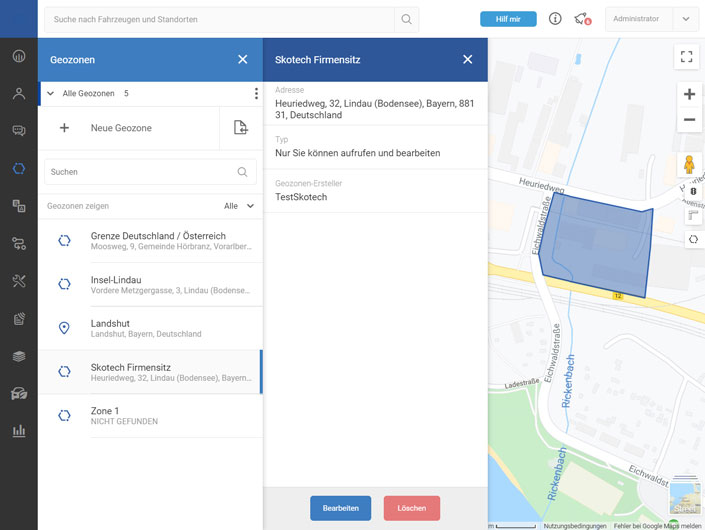Collapse the Alle Geozonen group
This screenshot has height=530, width=705.
pos(51,94)
